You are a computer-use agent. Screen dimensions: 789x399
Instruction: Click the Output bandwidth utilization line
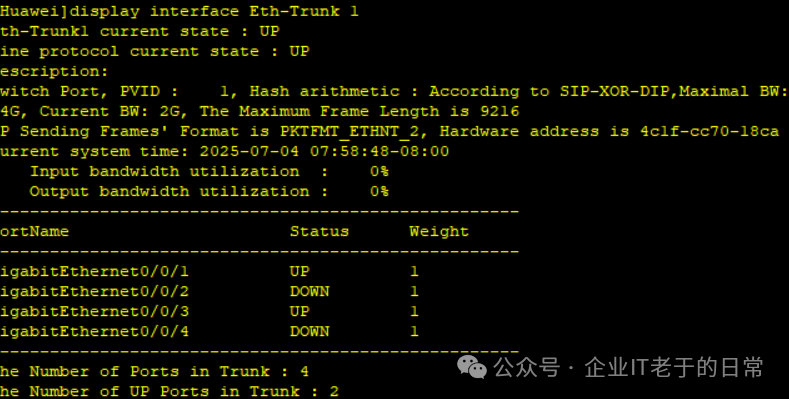[x=209, y=192]
